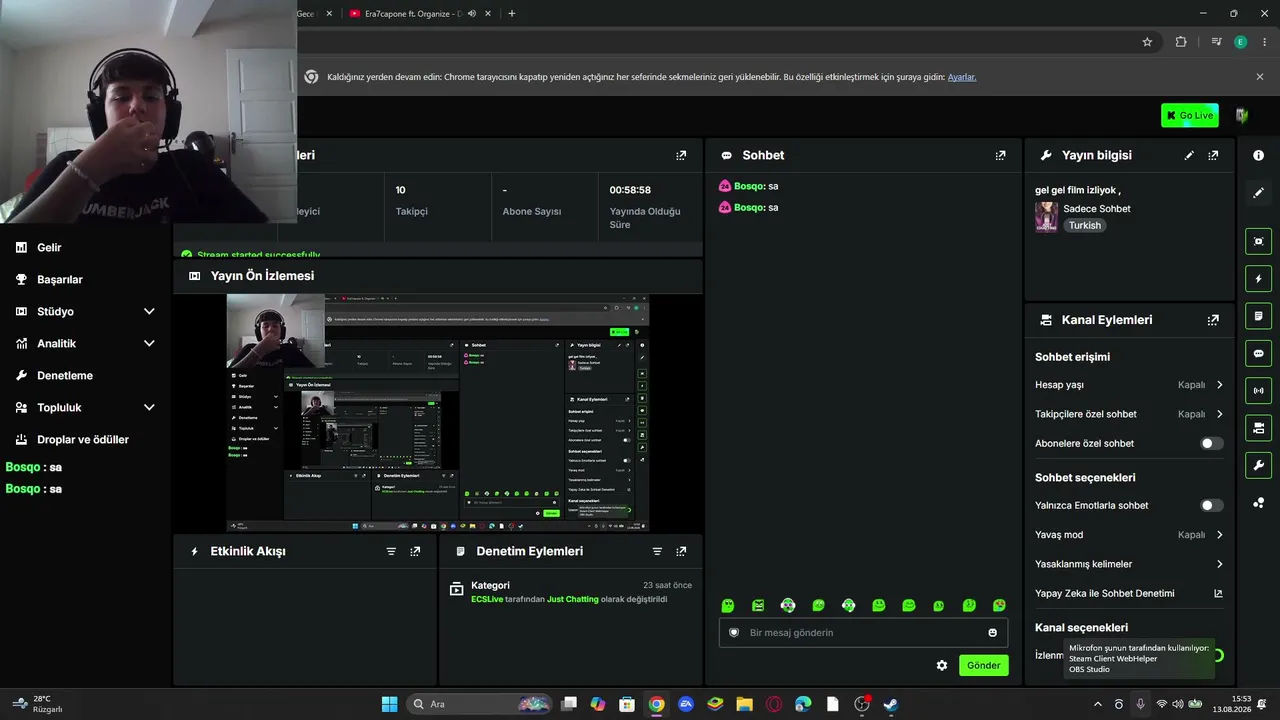
Task: Click the Bir mesaj gönderin chat field
Action: [x=863, y=632]
